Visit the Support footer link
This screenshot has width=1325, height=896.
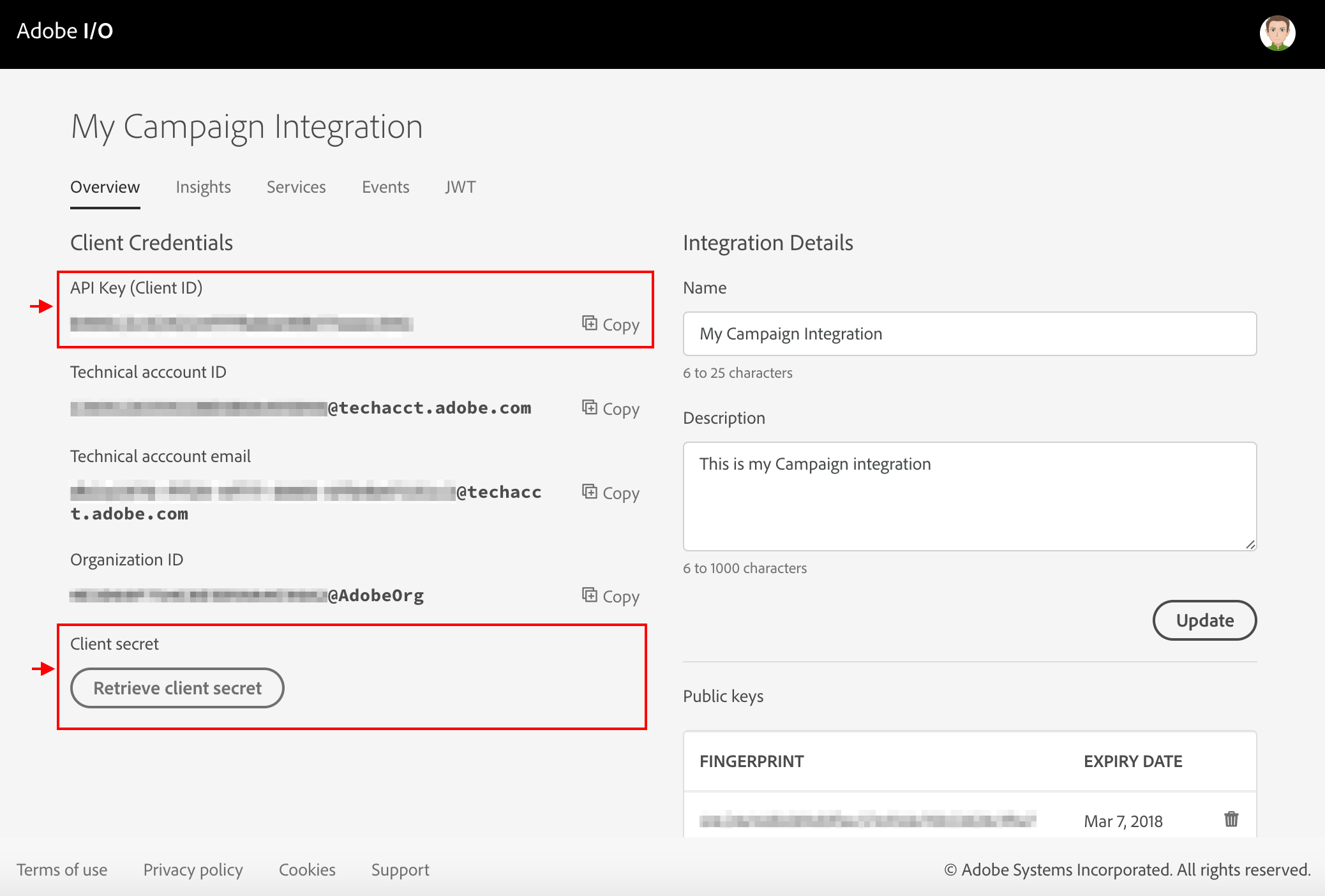point(400,870)
